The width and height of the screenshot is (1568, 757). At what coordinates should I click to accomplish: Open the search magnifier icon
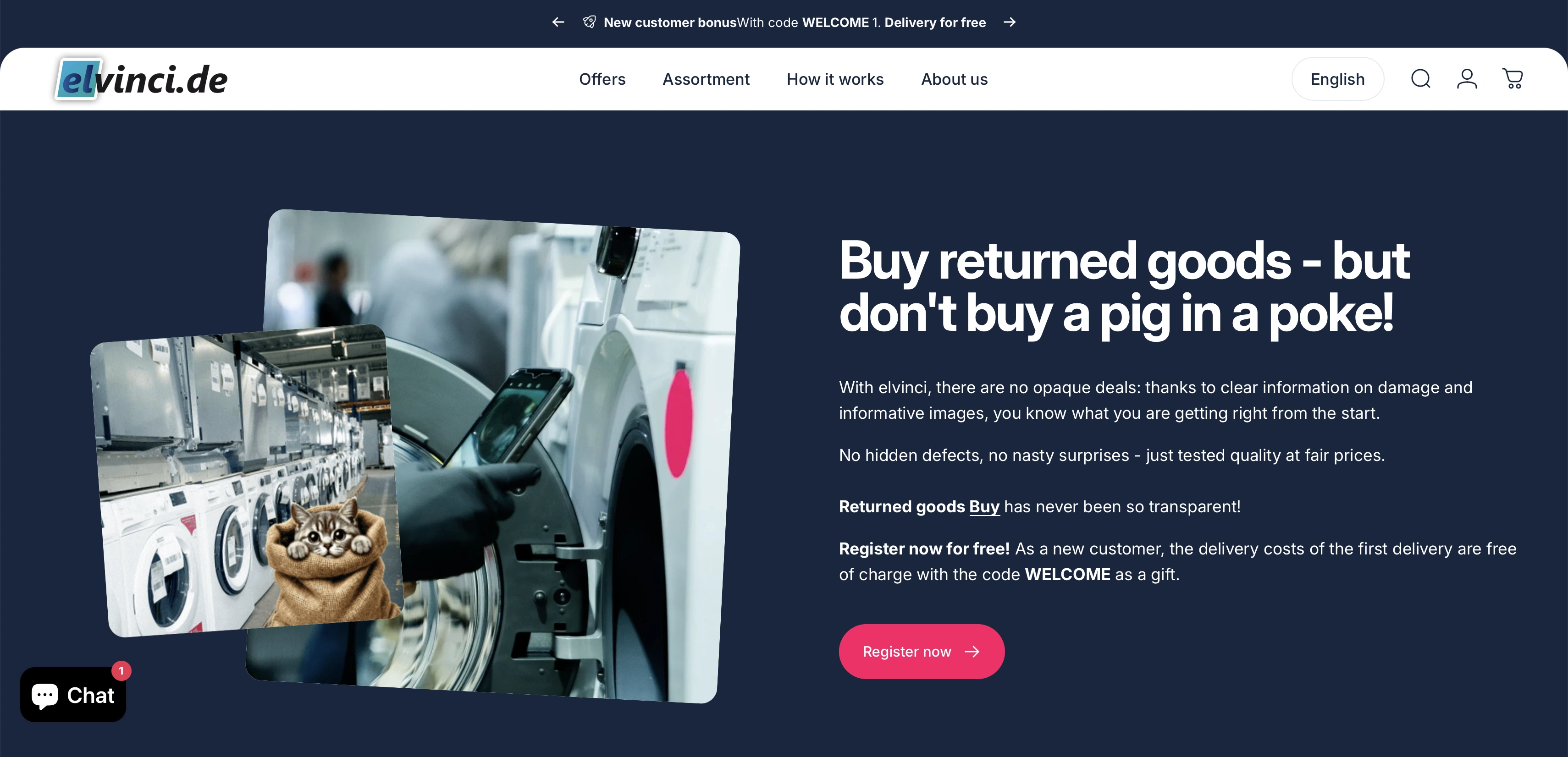(1421, 78)
